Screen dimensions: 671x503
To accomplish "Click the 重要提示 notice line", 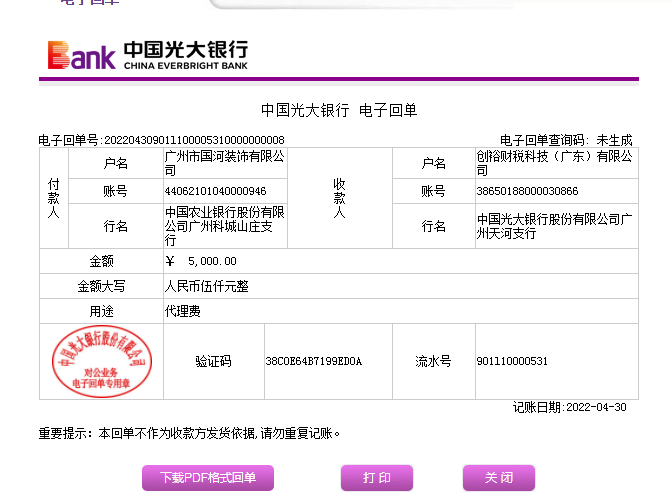I will coord(190,433).
